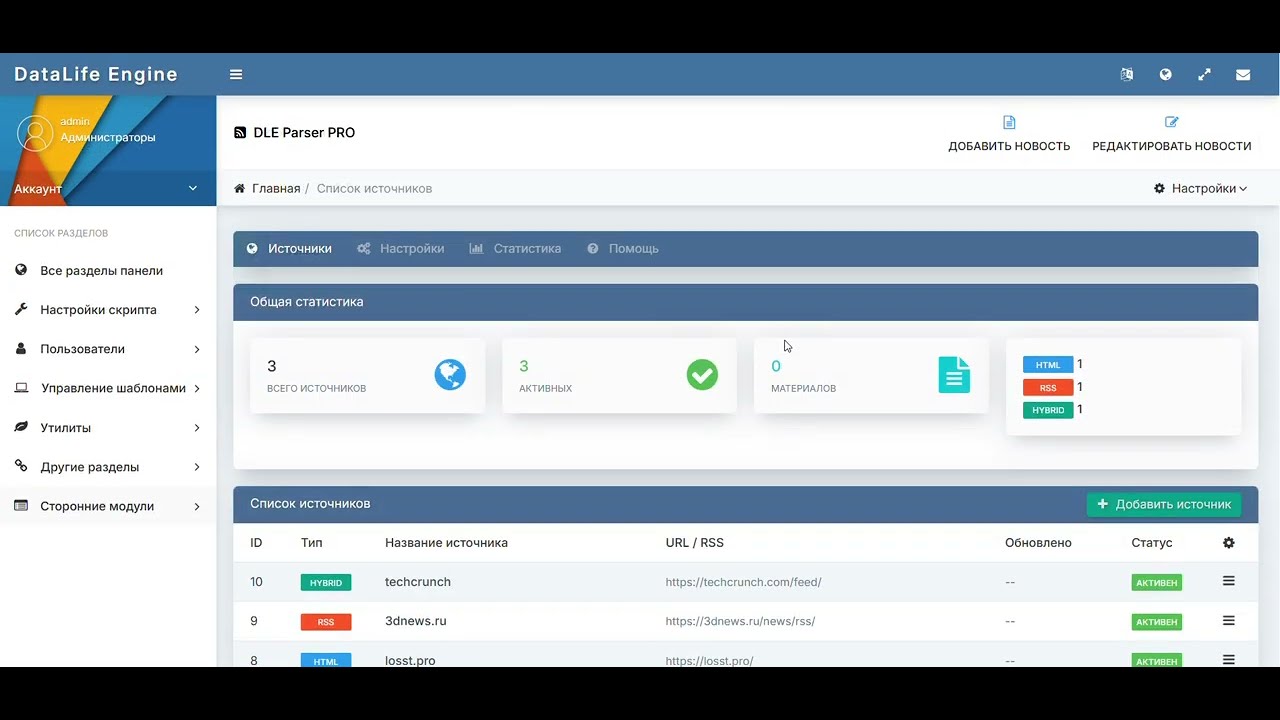1280x720 pixels.
Task: Click RSS badge in 3dnews.ru row
Action: [x=326, y=622]
